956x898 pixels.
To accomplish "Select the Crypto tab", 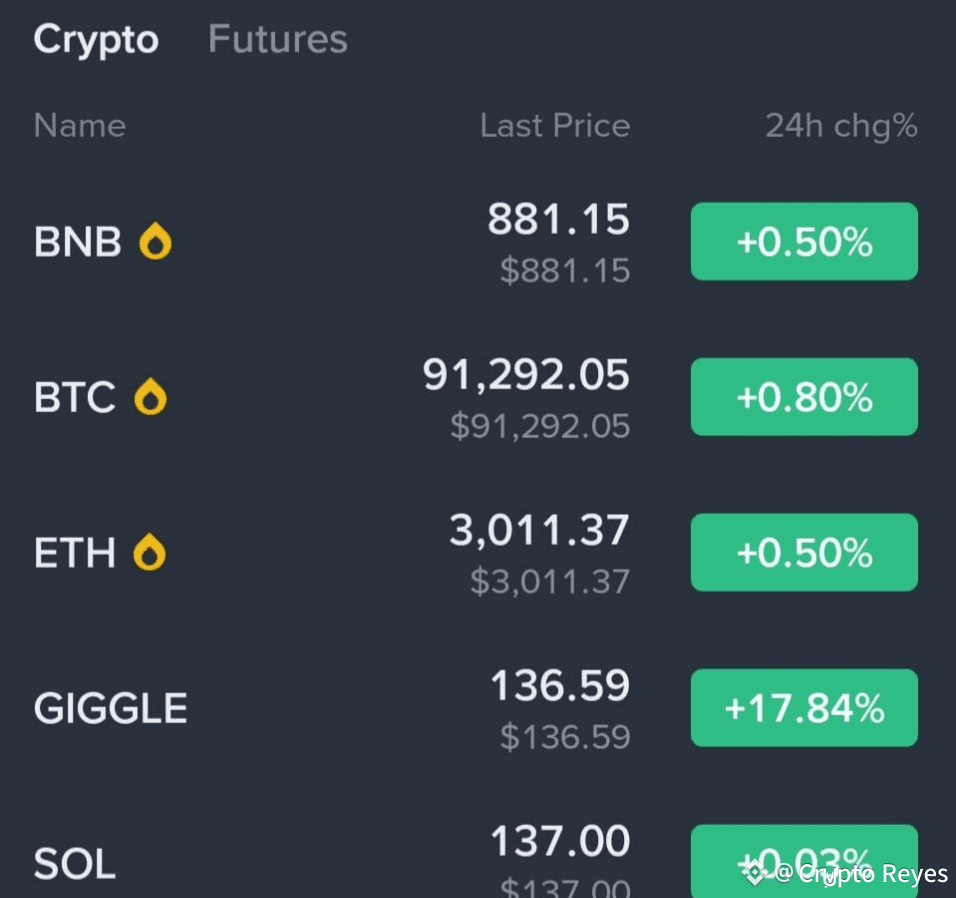I will 96,39.
